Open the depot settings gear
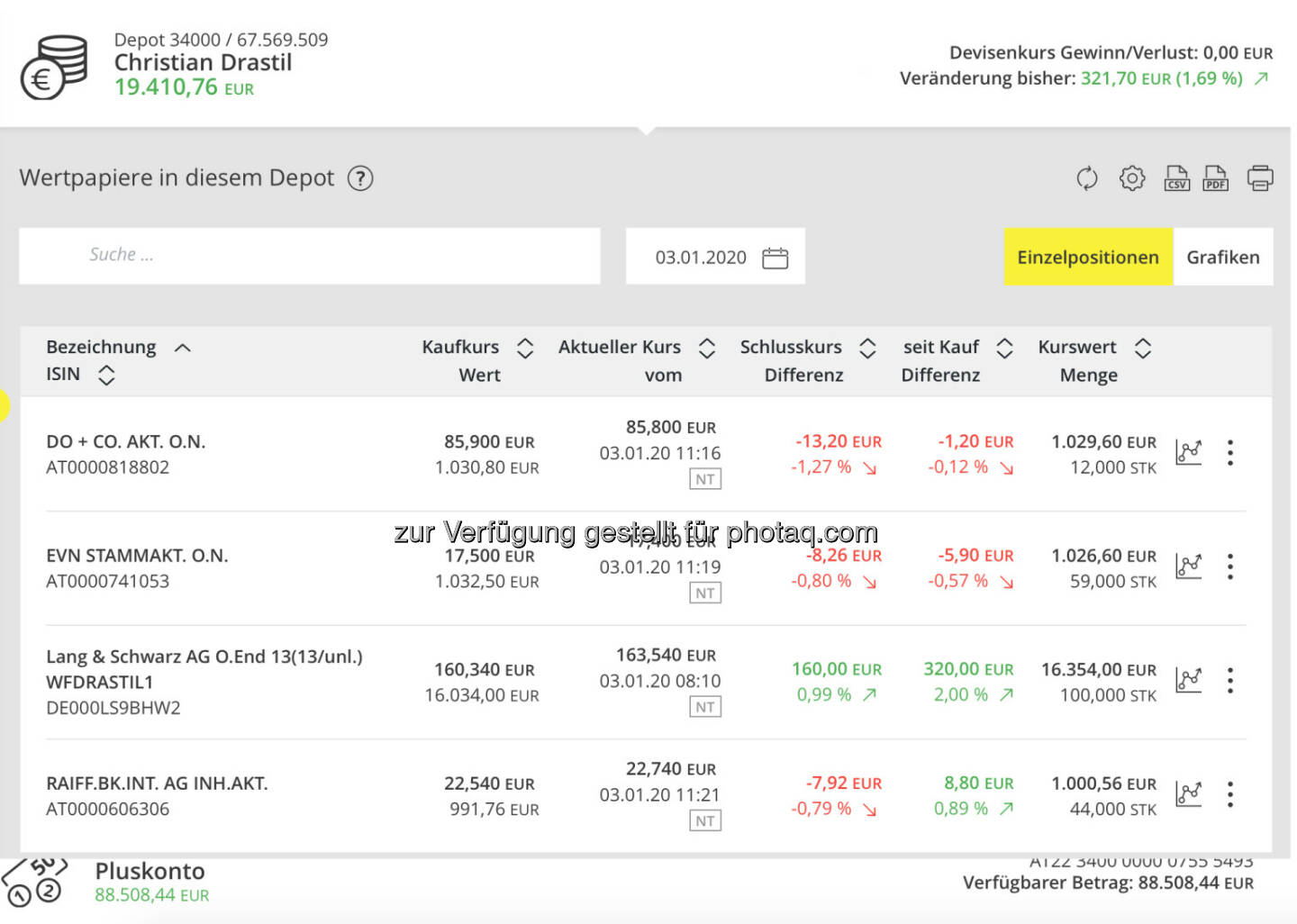Screen dimensions: 1297x924 (1132, 178)
